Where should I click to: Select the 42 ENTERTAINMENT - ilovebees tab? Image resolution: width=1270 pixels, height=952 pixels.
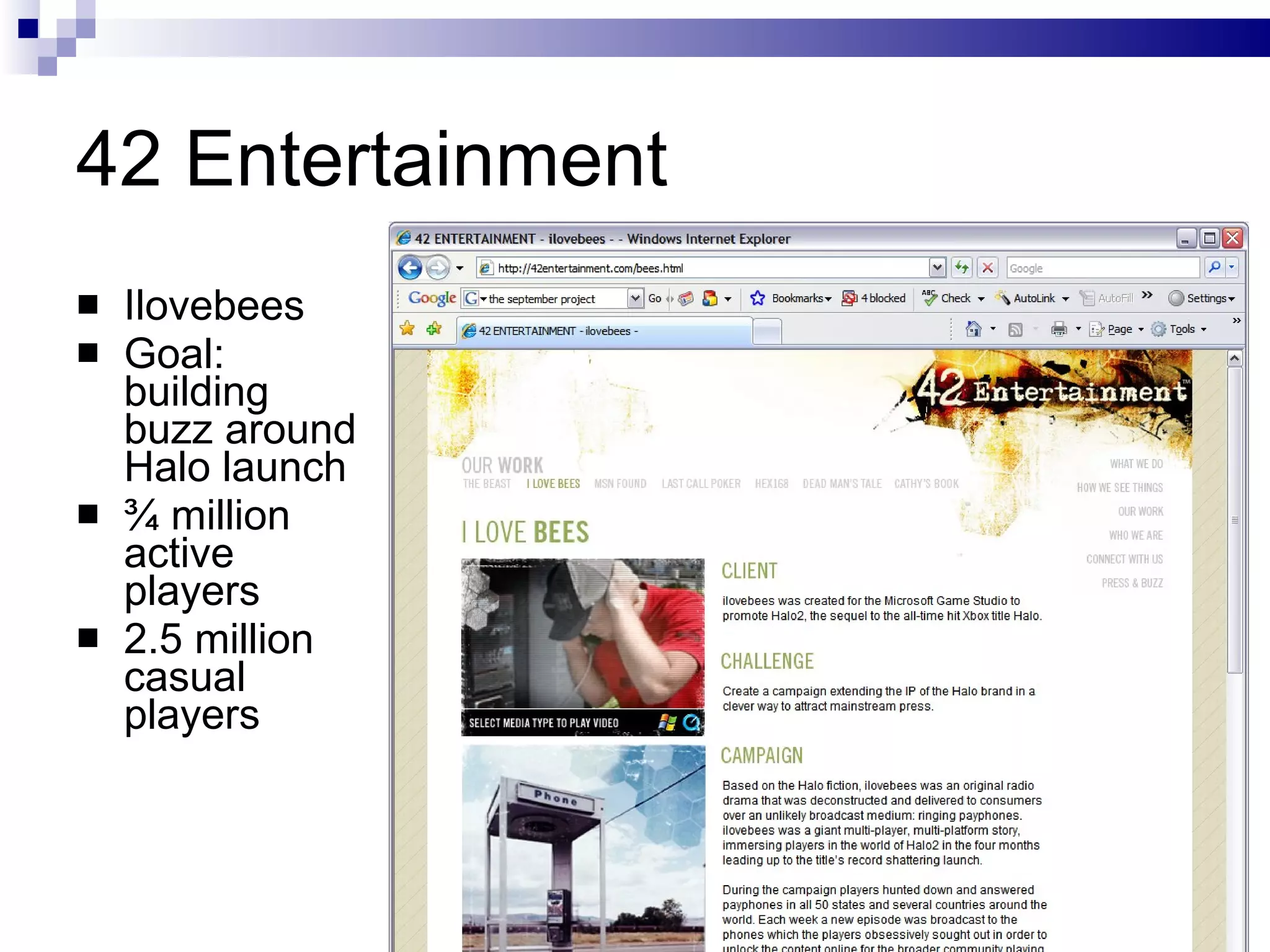pos(605,331)
